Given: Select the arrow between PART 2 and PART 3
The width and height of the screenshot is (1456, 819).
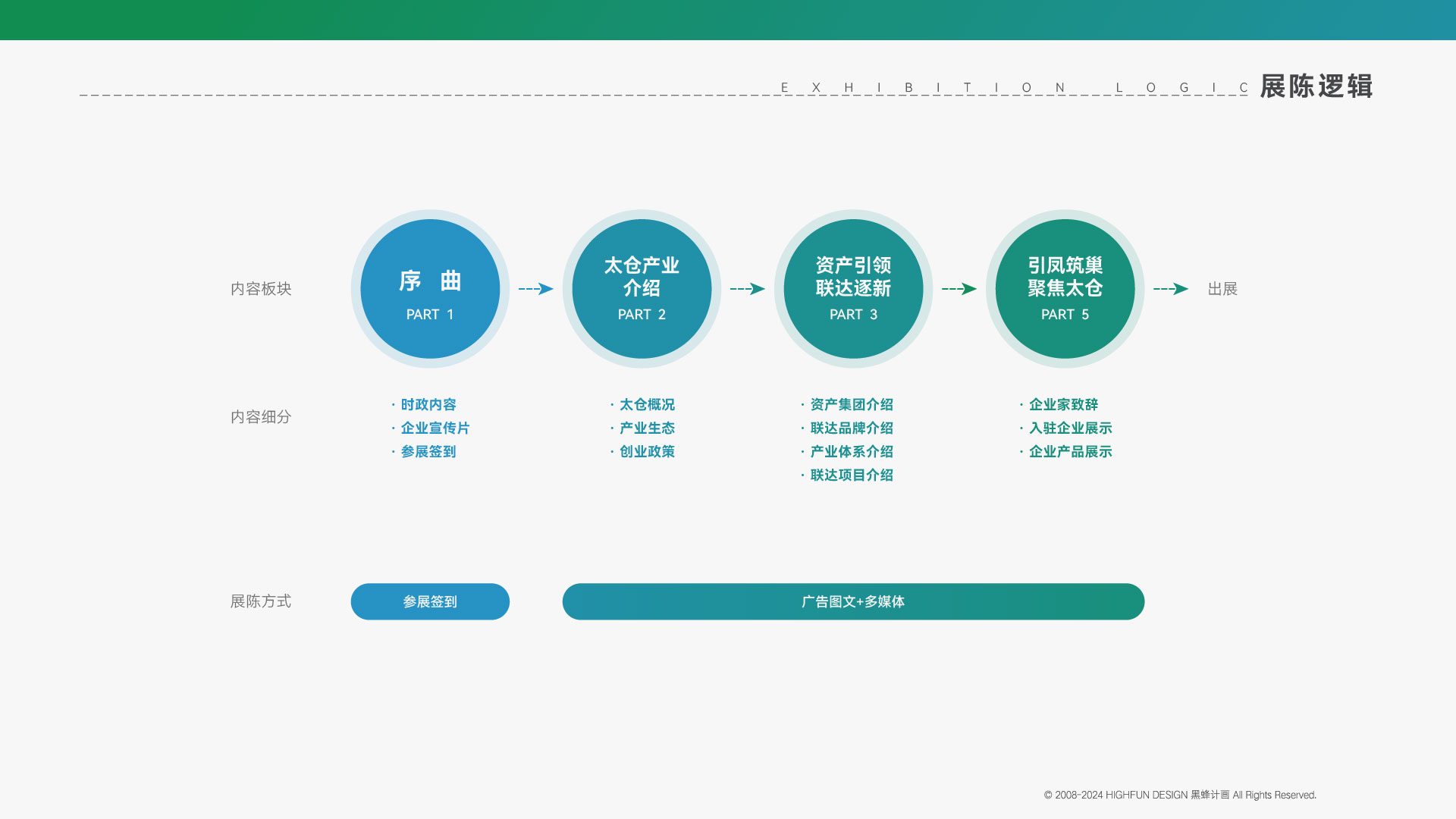Looking at the screenshot, I should 745,288.
